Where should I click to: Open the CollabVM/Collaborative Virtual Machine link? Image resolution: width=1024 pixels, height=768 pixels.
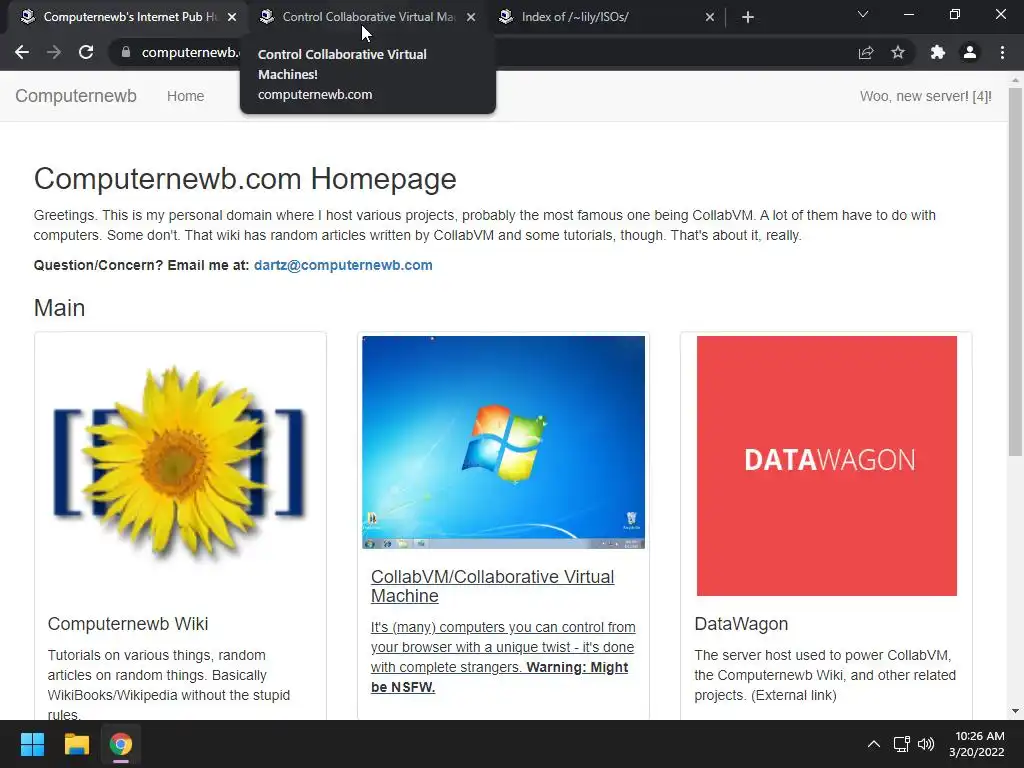click(x=492, y=586)
